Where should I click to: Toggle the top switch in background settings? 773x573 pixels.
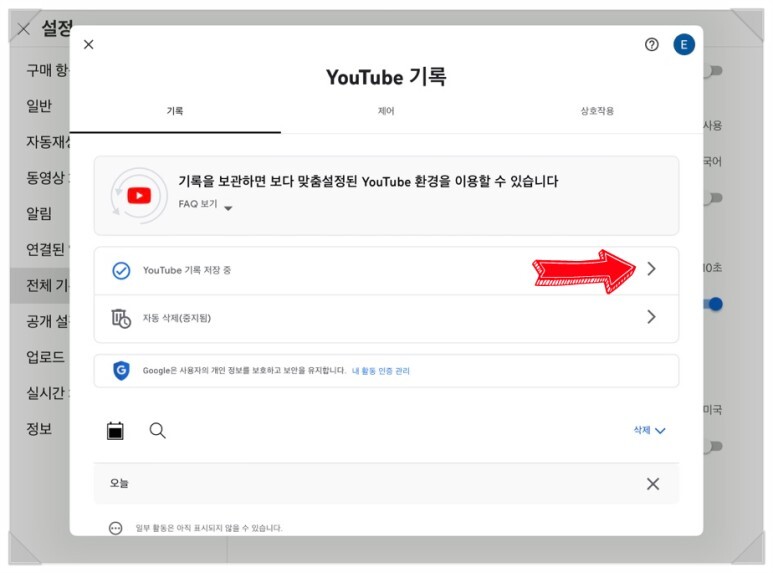tap(713, 71)
